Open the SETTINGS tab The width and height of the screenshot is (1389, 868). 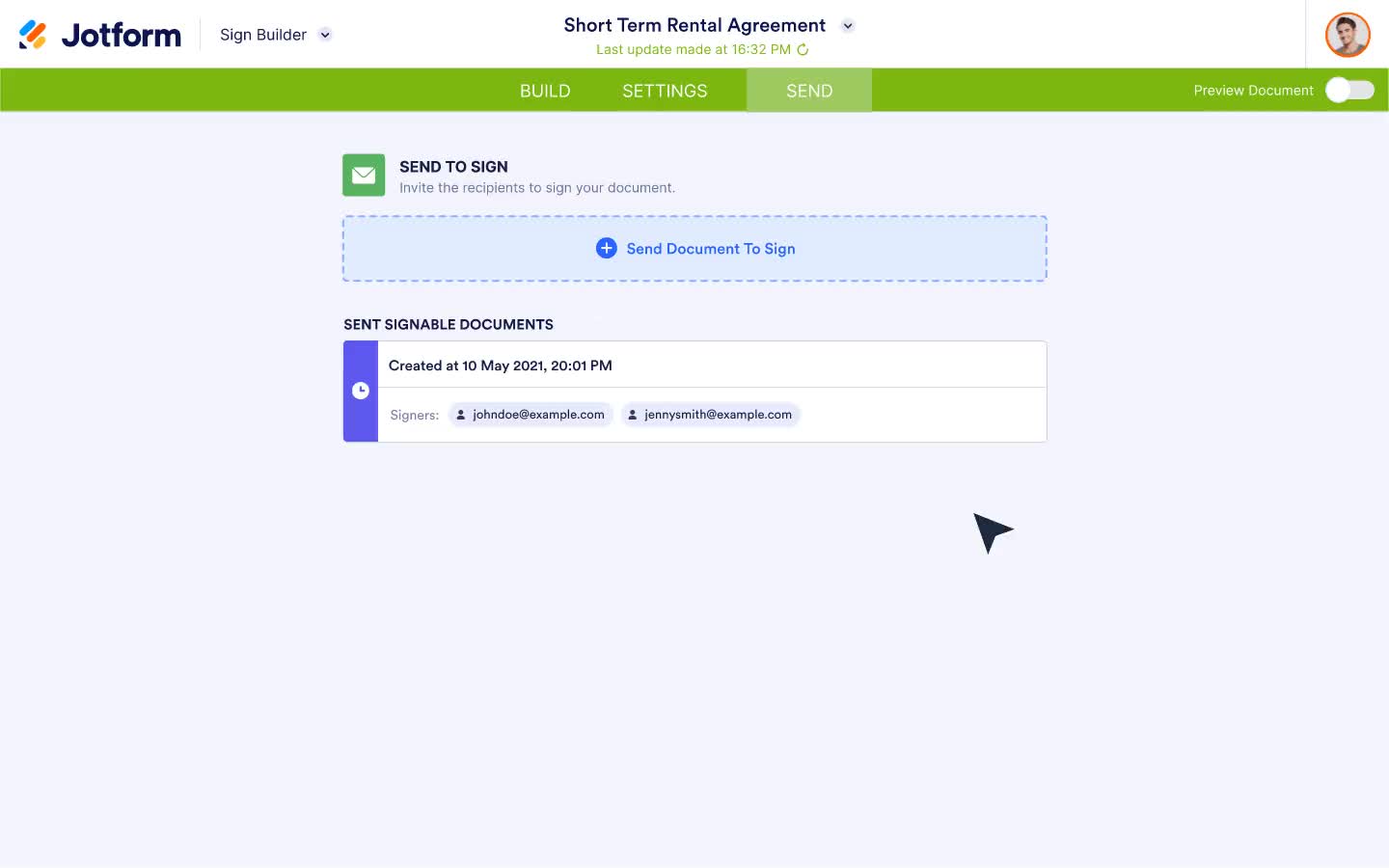(665, 91)
